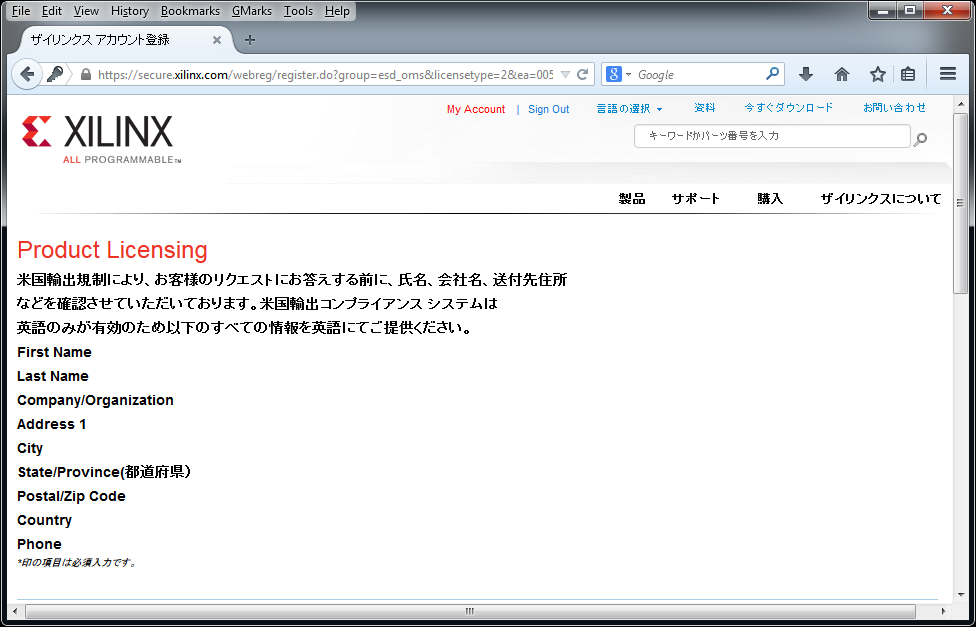
Task: Open a new tab with the plus button
Action: click(250, 40)
